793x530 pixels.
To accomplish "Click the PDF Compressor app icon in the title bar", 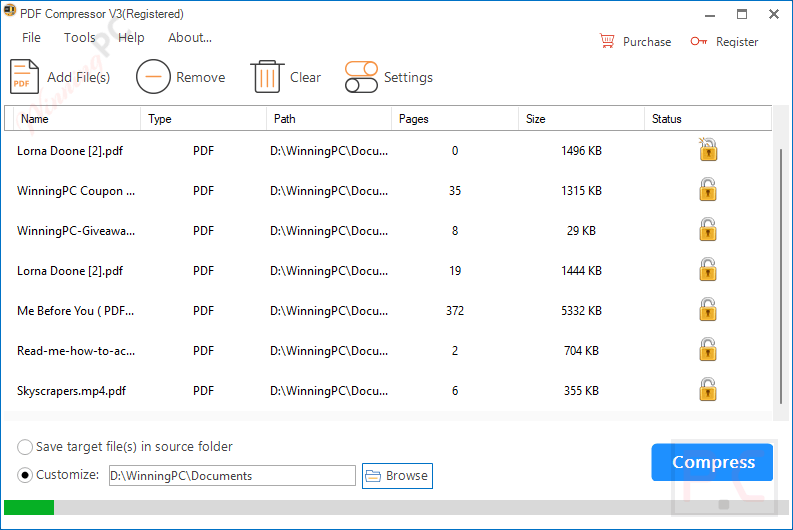I will (10, 11).
